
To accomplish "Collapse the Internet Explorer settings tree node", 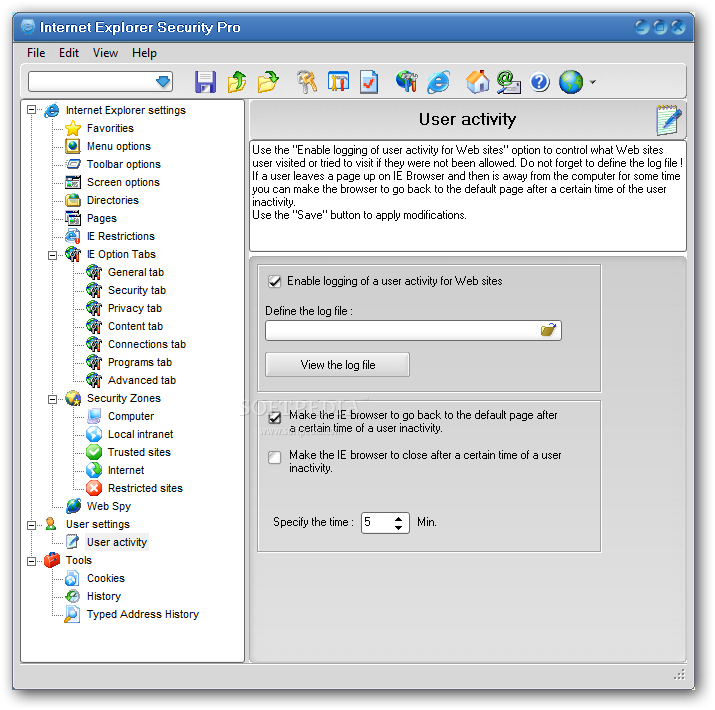I will click(31, 109).
